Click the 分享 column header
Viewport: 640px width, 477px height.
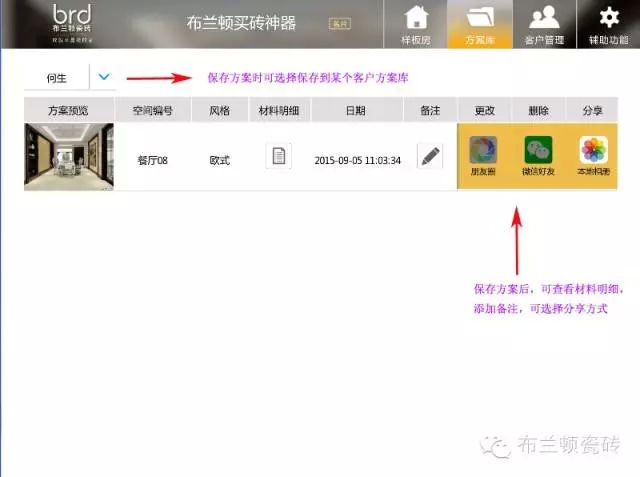coord(591,110)
